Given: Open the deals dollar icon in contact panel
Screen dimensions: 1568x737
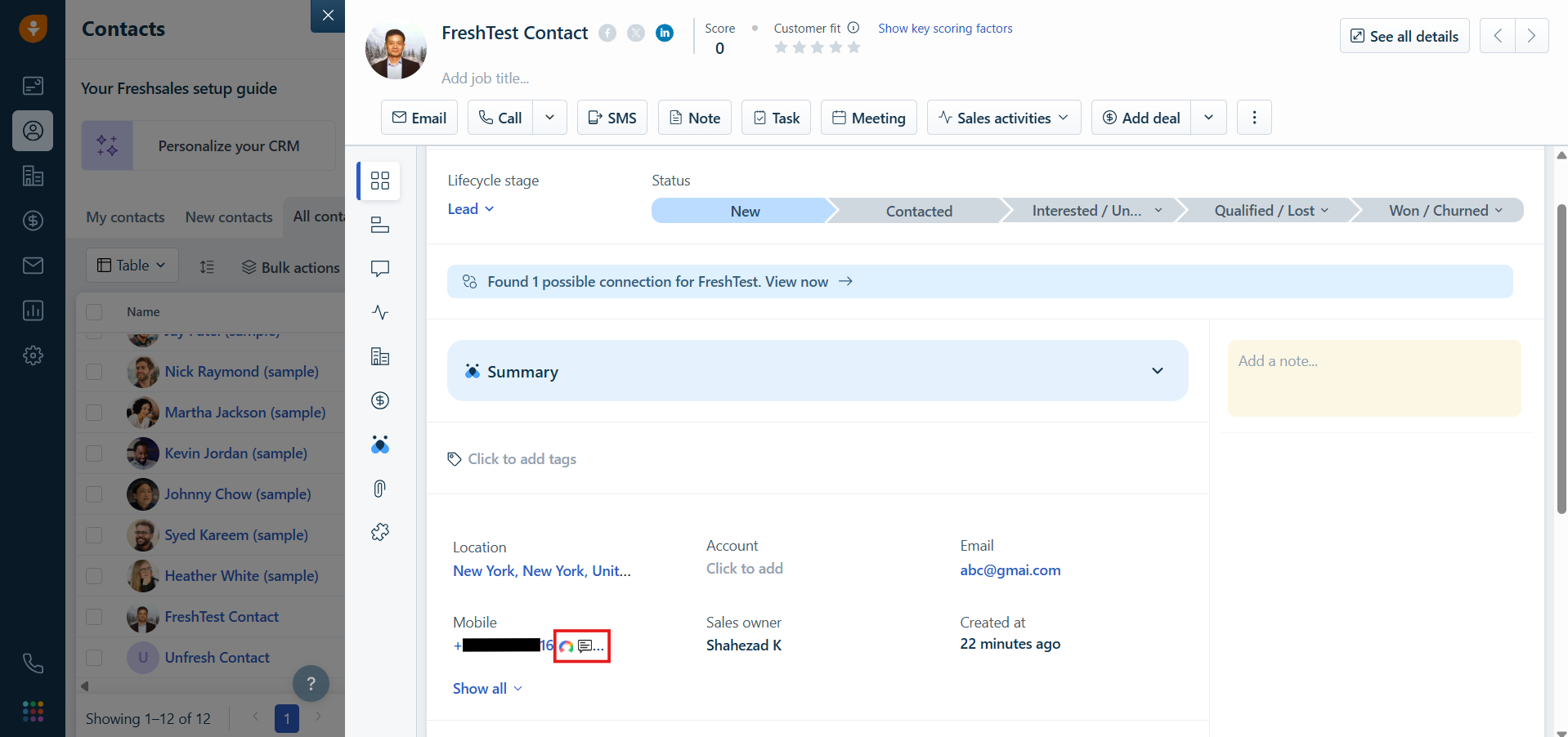Looking at the screenshot, I should [380, 400].
